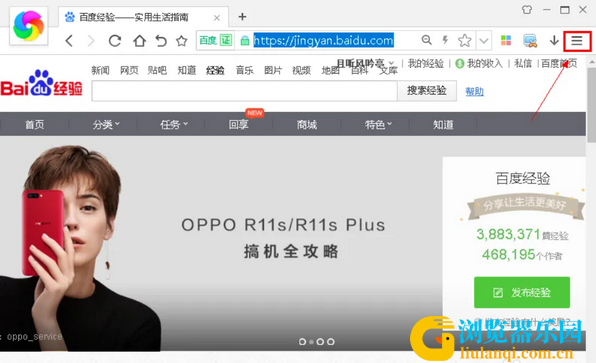
Task: Open the 私信 link
Action: (523, 63)
